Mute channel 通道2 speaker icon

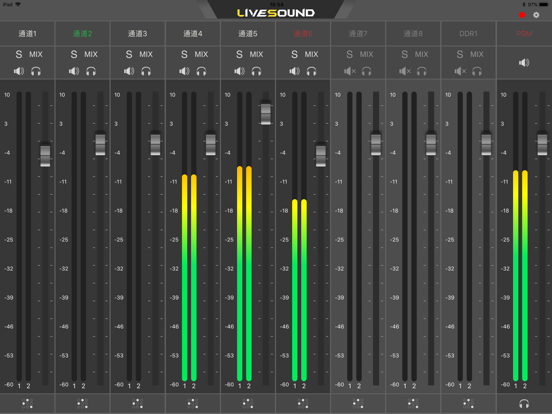[74, 71]
